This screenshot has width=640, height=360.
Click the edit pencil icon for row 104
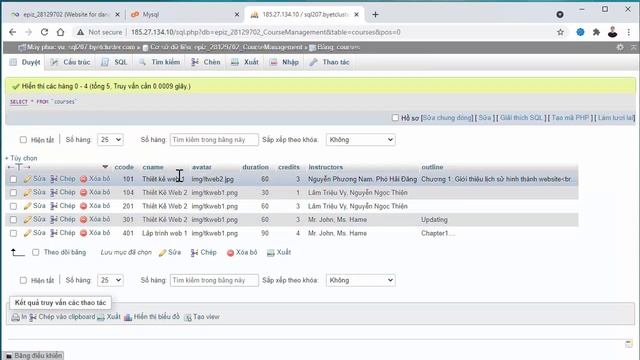(27, 192)
